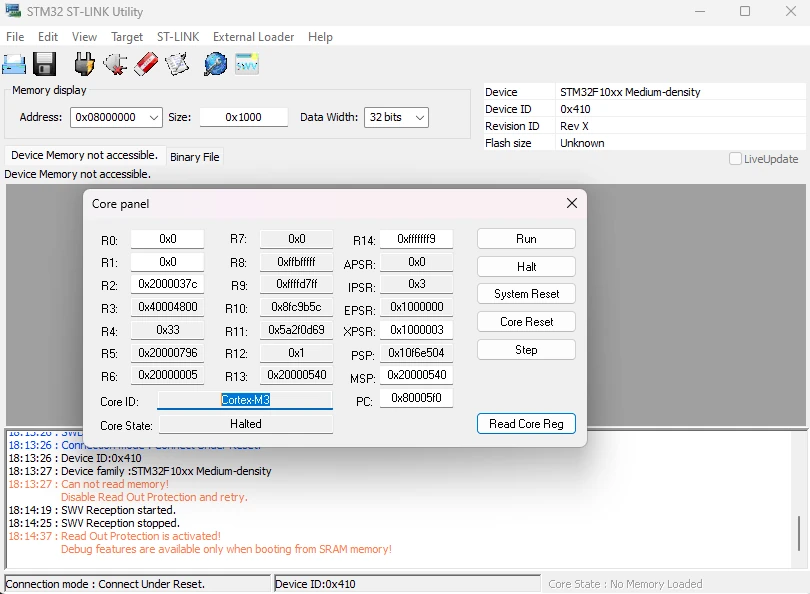Click the R8 field showing 0xffbfffff
Viewport: 810px width, 594px height.
tap(297, 262)
